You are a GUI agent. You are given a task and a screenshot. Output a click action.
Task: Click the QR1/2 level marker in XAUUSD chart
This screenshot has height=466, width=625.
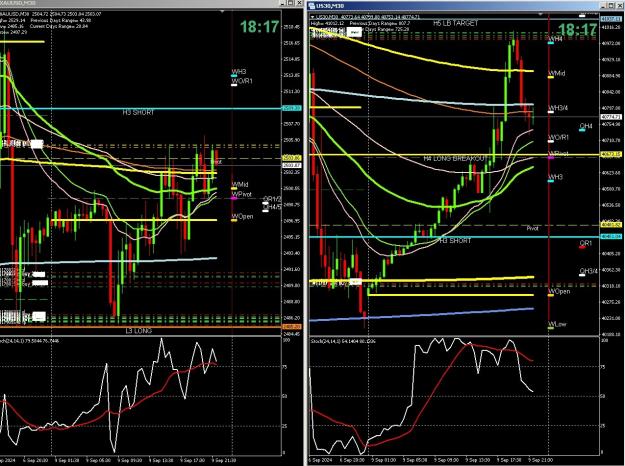pos(272,199)
